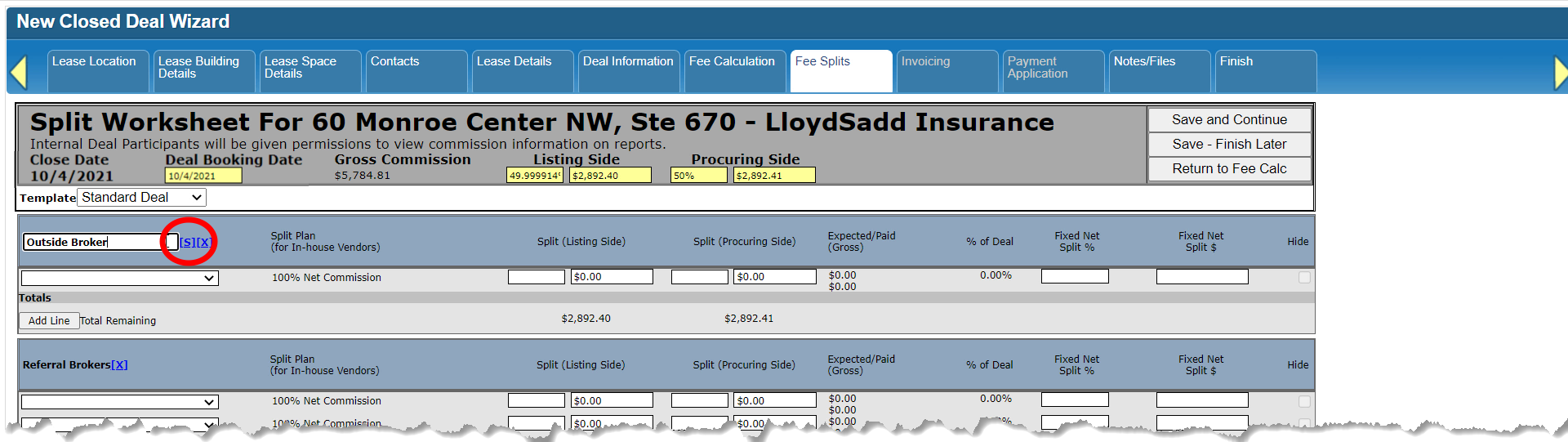Click the [X] icon beside Outside Broker field
1568x442 pixels.
tap(204, 242)
